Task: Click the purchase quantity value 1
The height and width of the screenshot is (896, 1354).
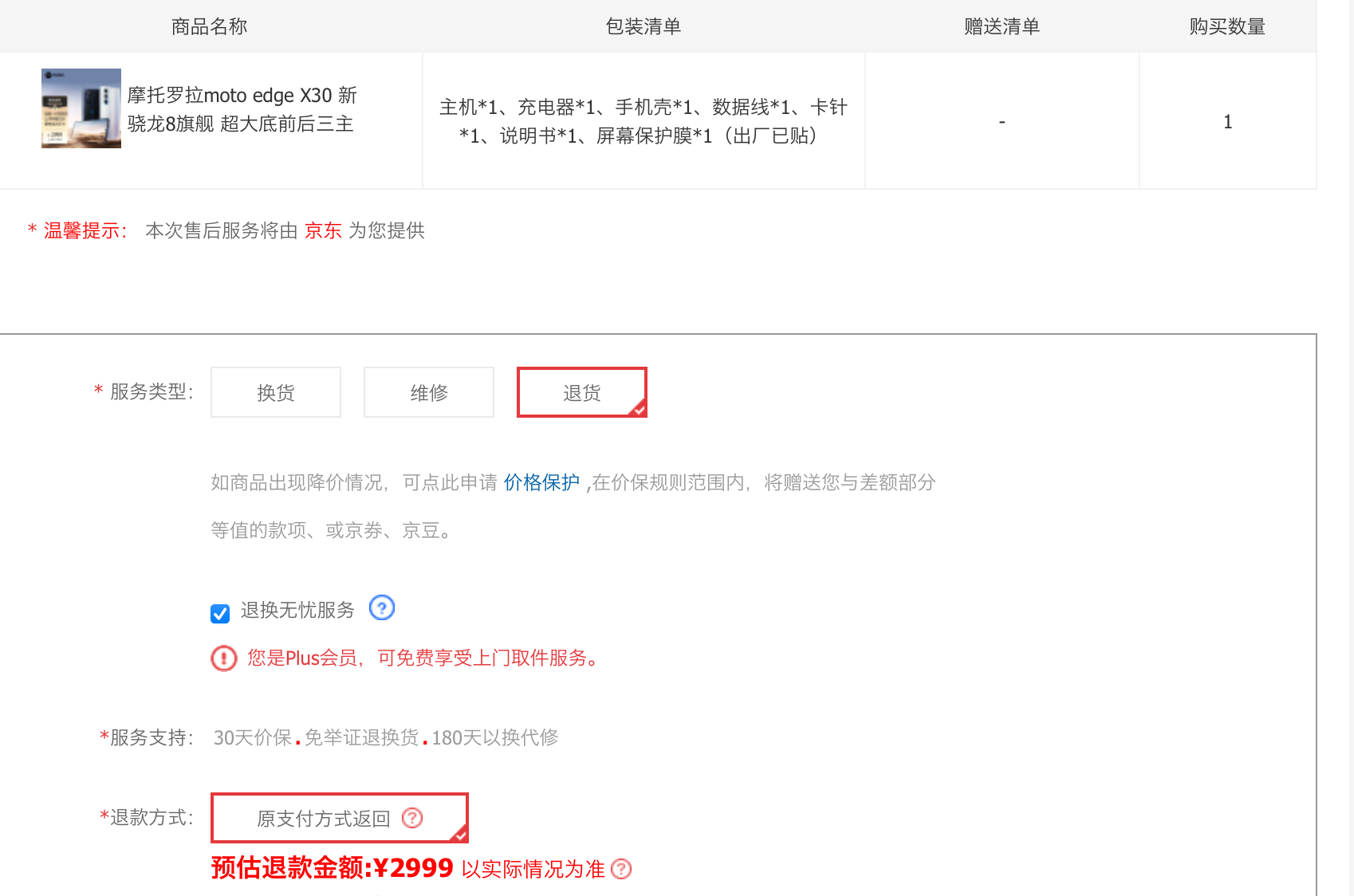Action: (x=1228, y=122)
